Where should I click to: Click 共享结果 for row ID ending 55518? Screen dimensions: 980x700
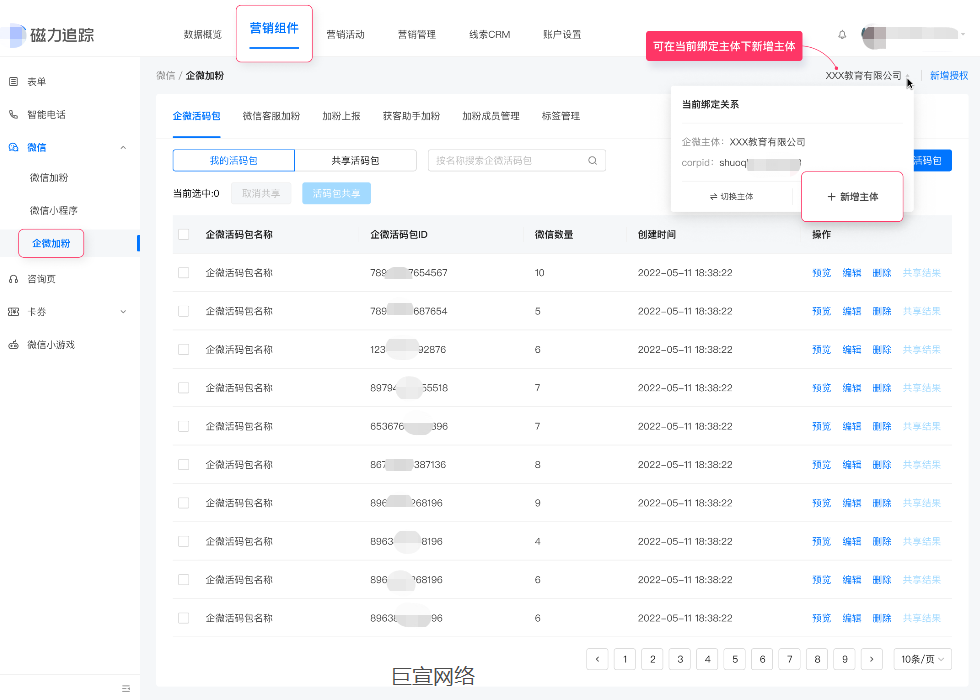[x=922, y=388]
